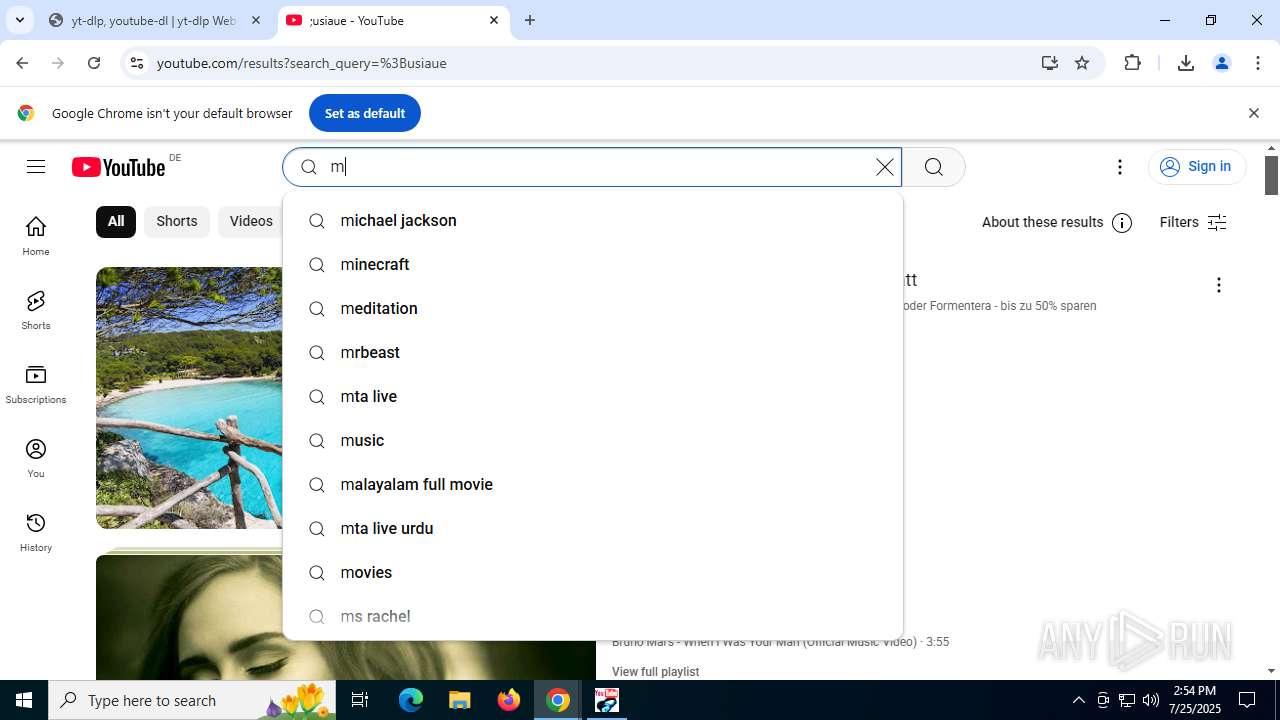
Task: Open the About these results info
Action: click(x=1057, y=222)
